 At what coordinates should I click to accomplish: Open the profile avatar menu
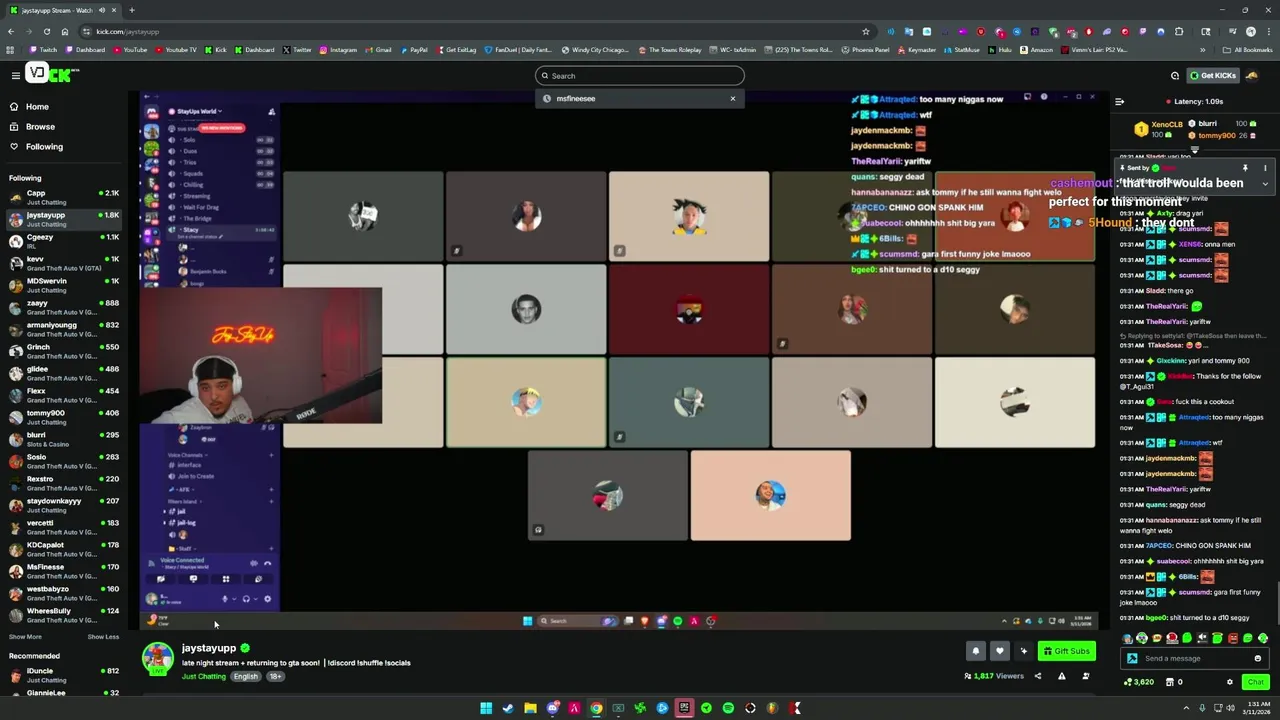point(1250,75)
